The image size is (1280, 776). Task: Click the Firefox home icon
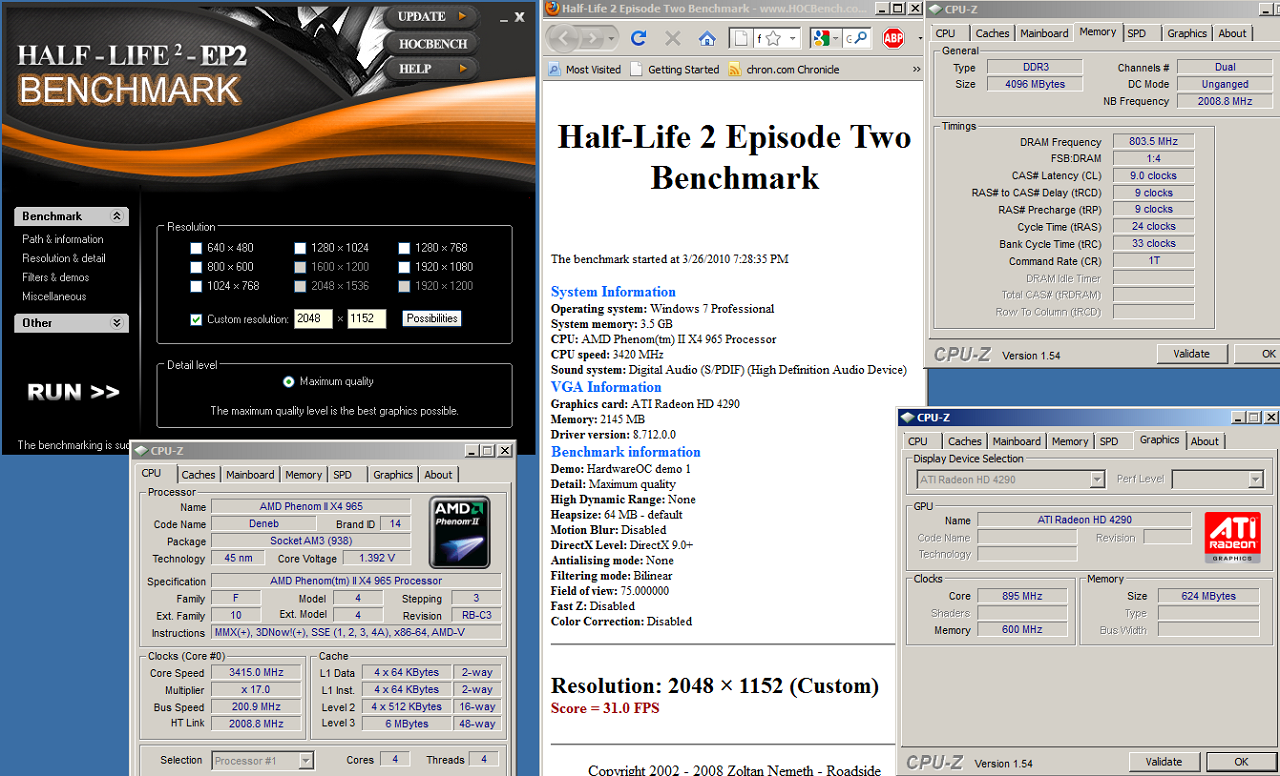707,39
